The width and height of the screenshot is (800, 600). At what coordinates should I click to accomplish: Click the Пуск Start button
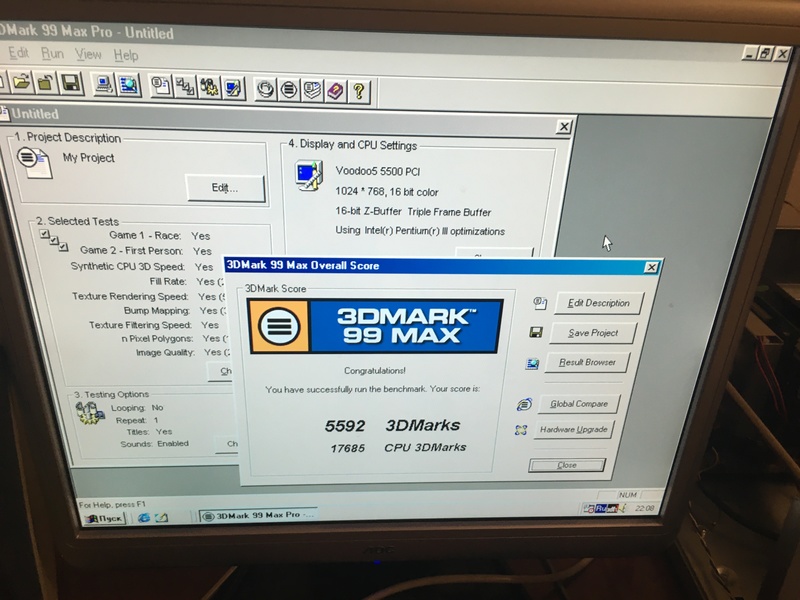[105, 518]
